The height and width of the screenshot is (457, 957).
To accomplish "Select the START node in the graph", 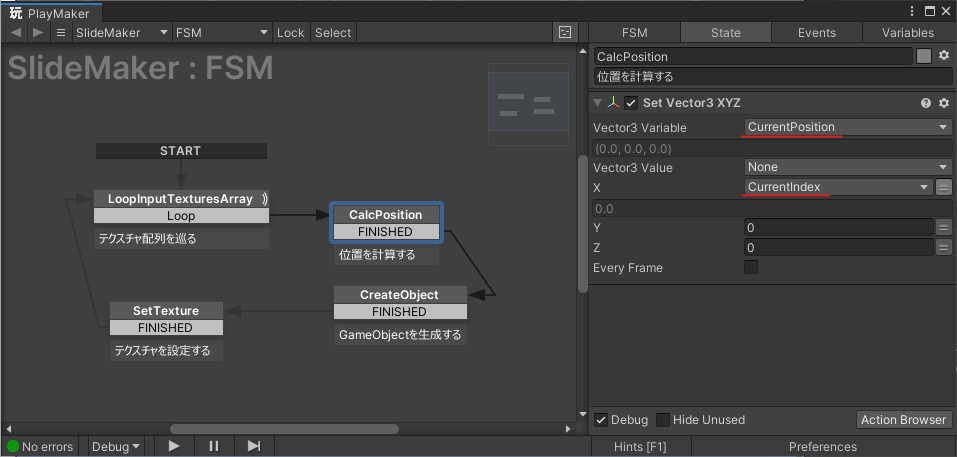I will (x=181, y=151).
